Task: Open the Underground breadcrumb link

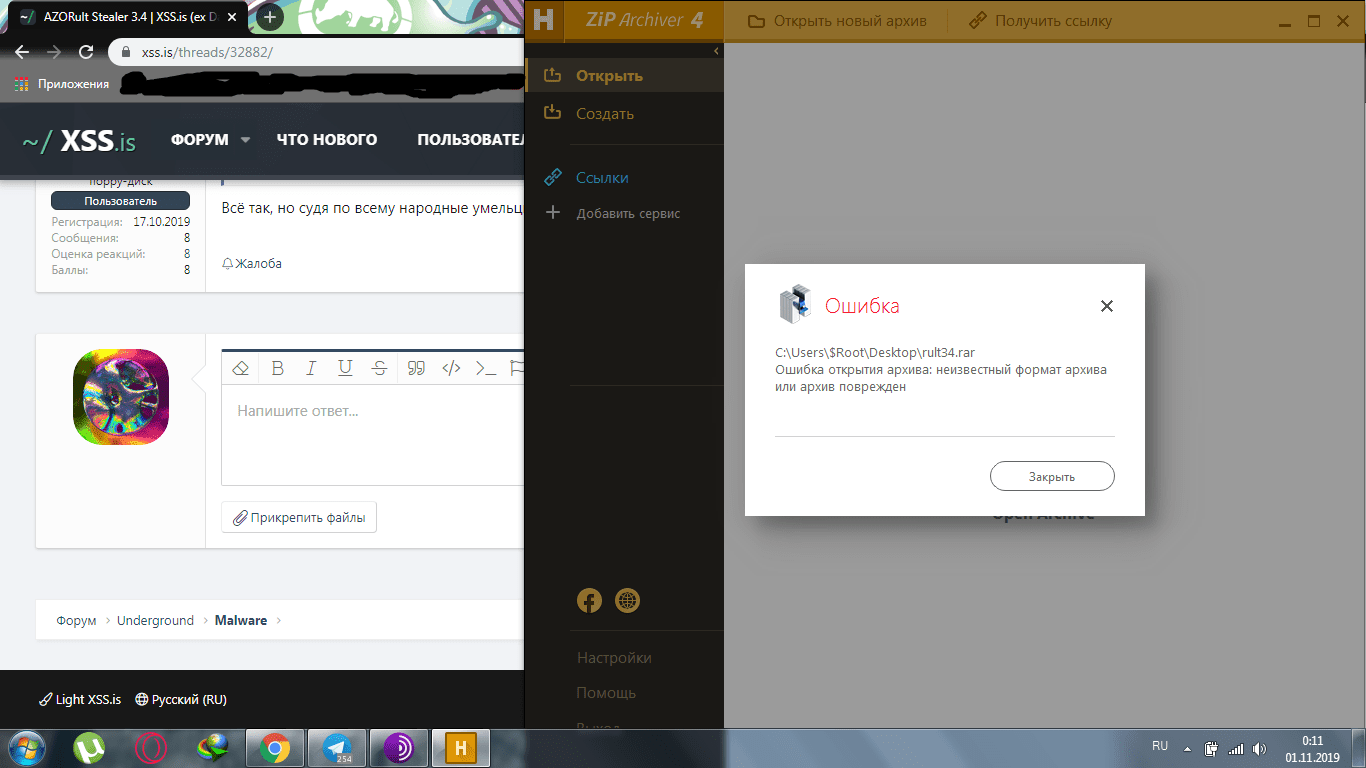Action: [155, 621]
